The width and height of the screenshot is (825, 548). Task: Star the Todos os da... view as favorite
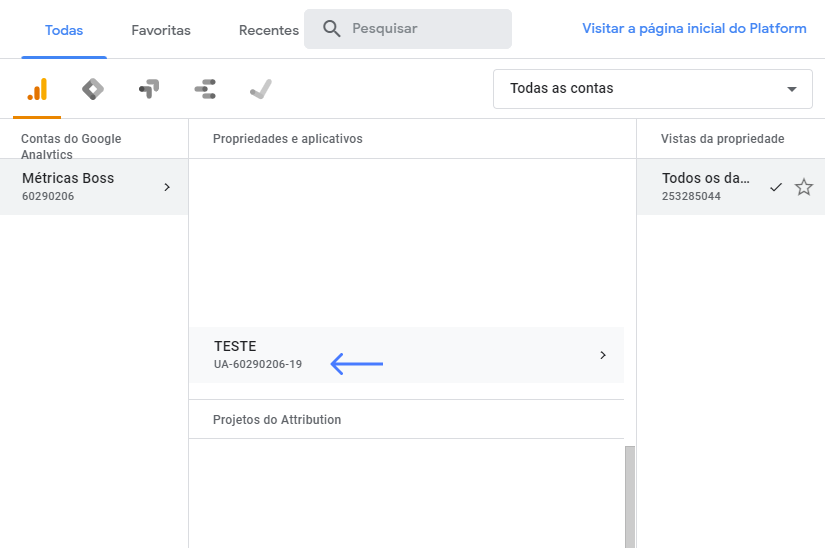pyautogui.click(x=804, y=187)
